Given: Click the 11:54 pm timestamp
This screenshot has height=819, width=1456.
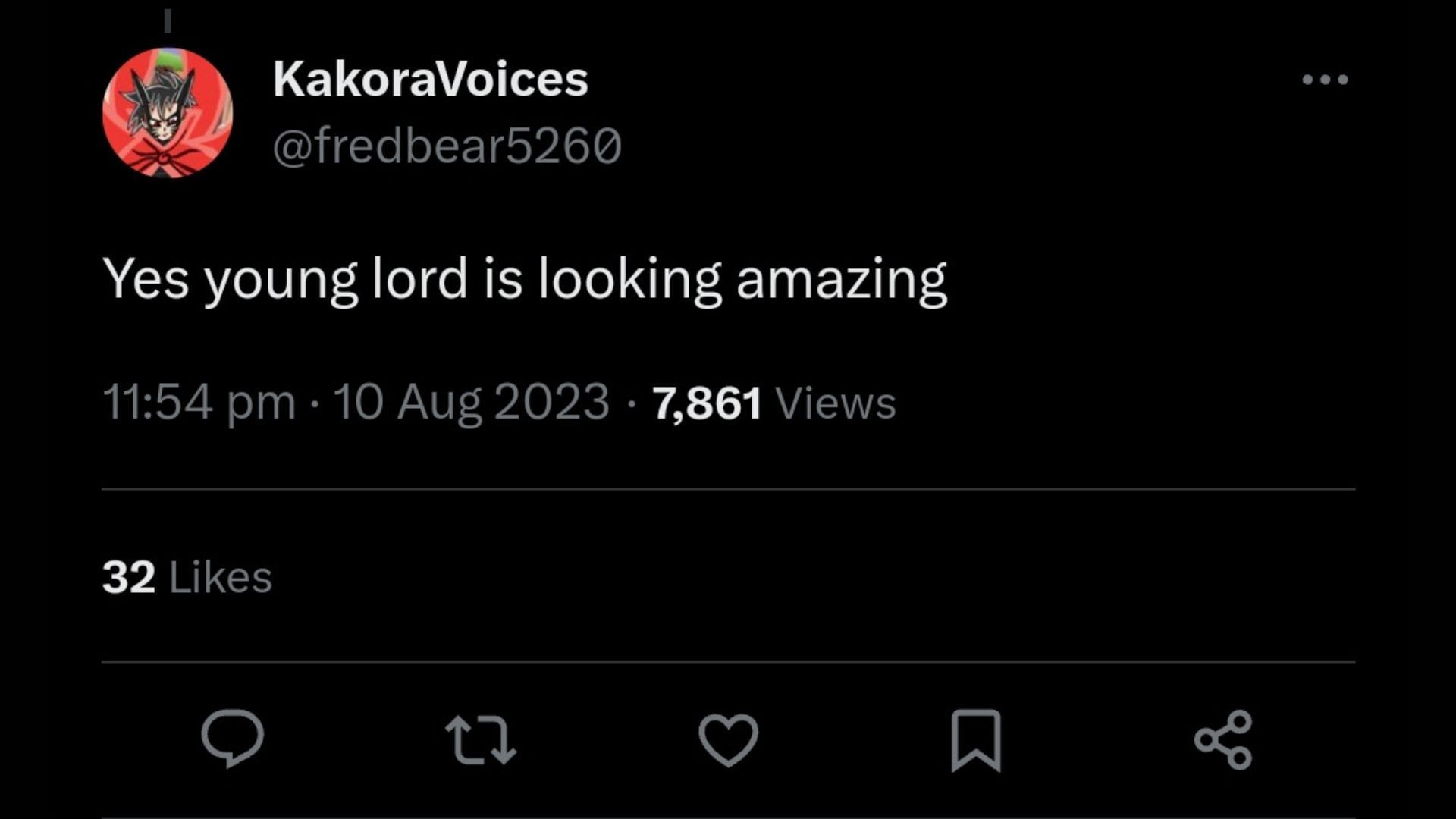Looking at the screenshot, I should [199, 402].
